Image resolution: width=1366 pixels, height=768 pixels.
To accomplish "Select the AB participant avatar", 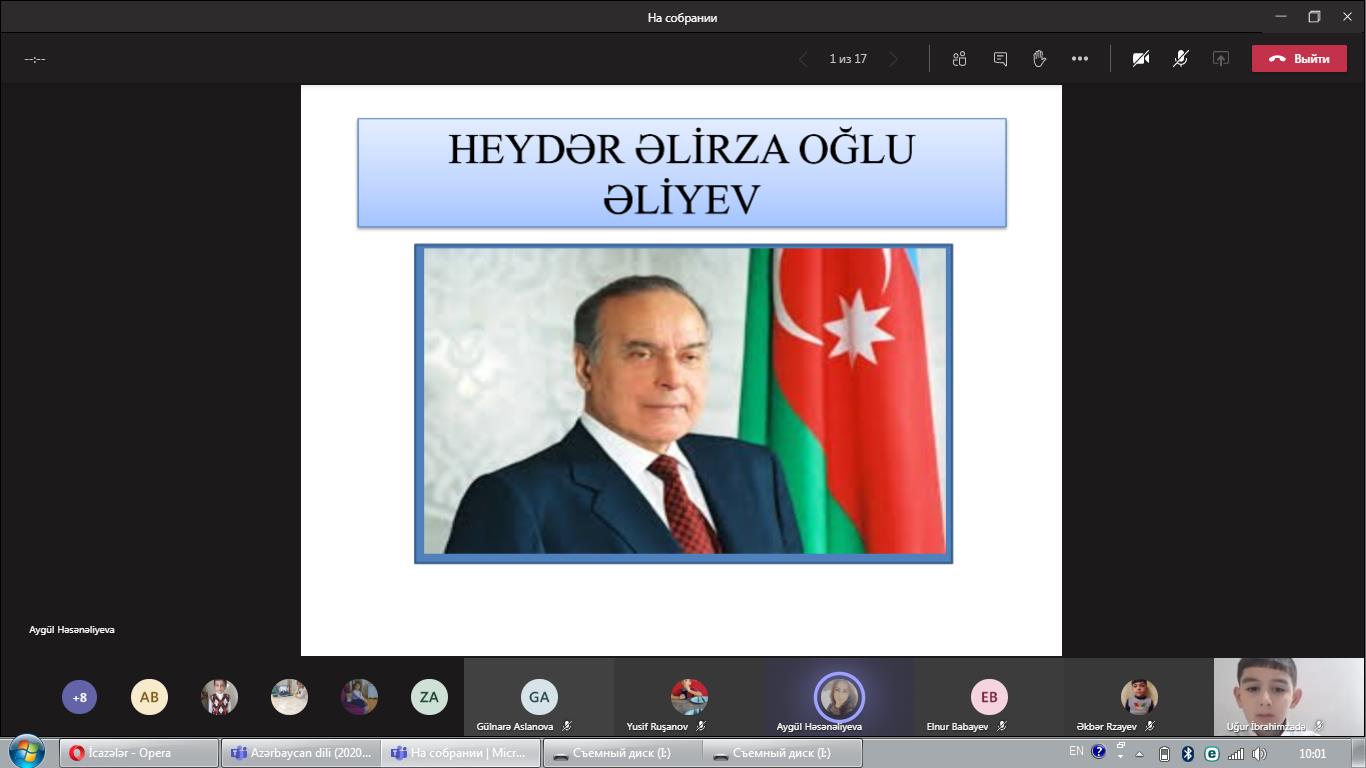I will tap(149, 697).
